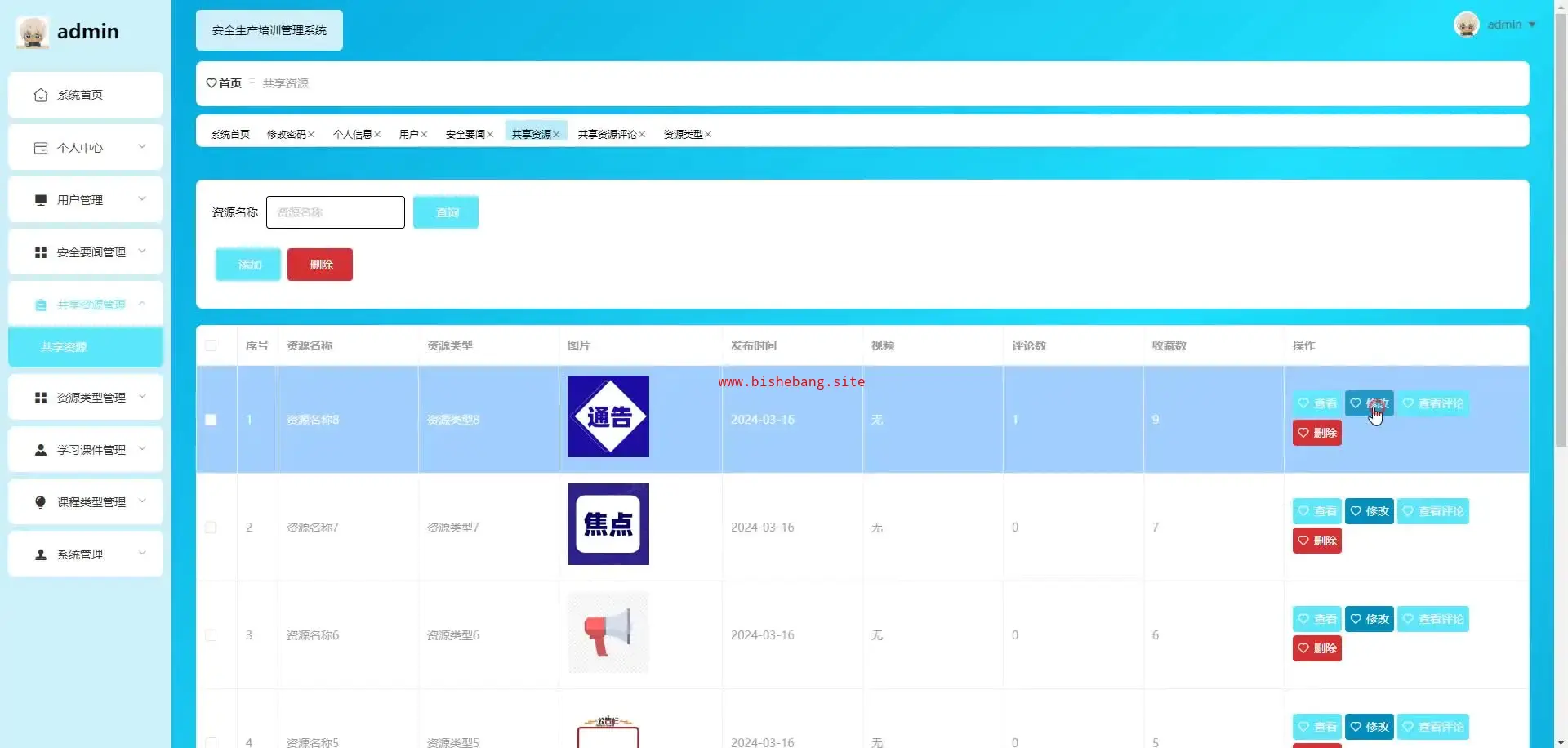Open 系统首页 in the sidebar
This screenshot has width=1568, height=748.
tap(86, 95)
